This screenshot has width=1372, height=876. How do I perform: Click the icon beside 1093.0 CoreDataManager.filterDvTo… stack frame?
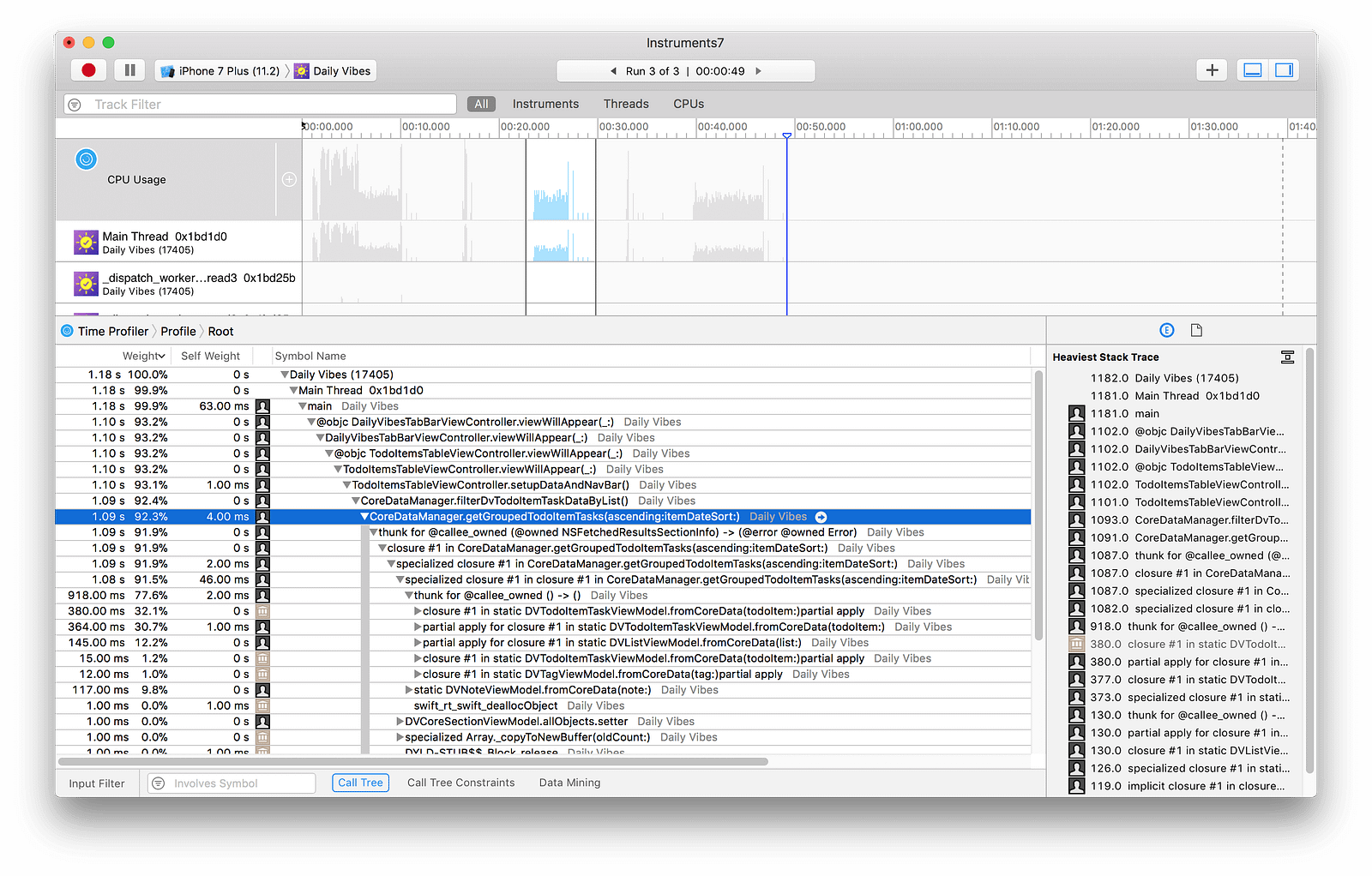coord(1077,520)
